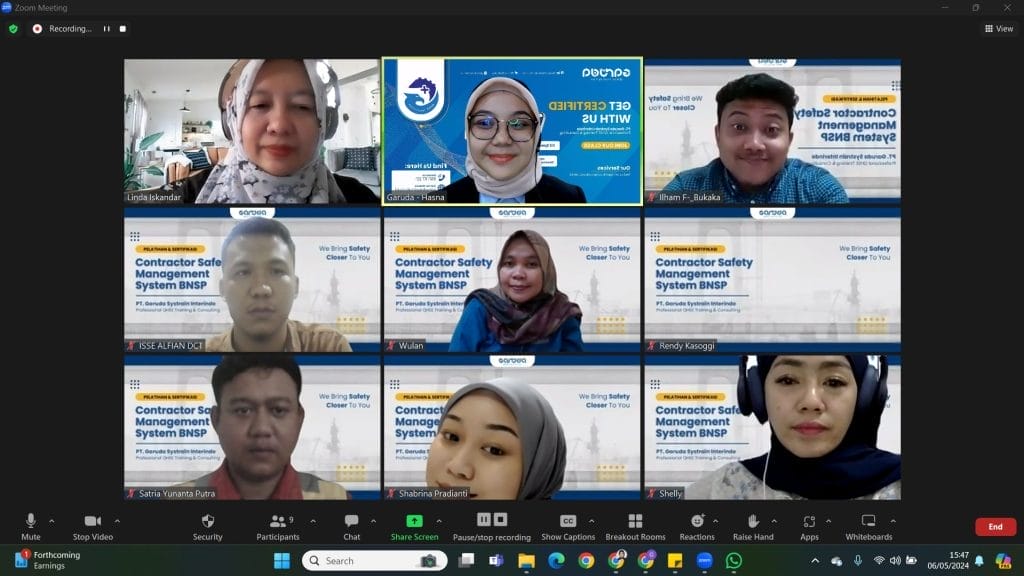Open the Security shield options

pos(207,526)
